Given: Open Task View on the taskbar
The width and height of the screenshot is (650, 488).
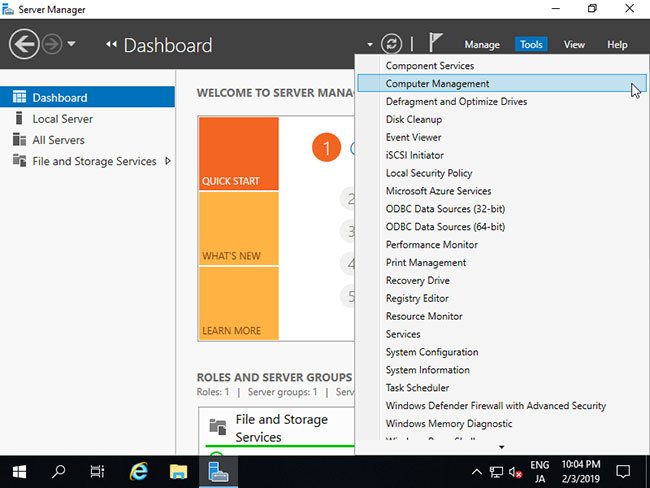Looking at the screenshot, I should tap(97, 471).
